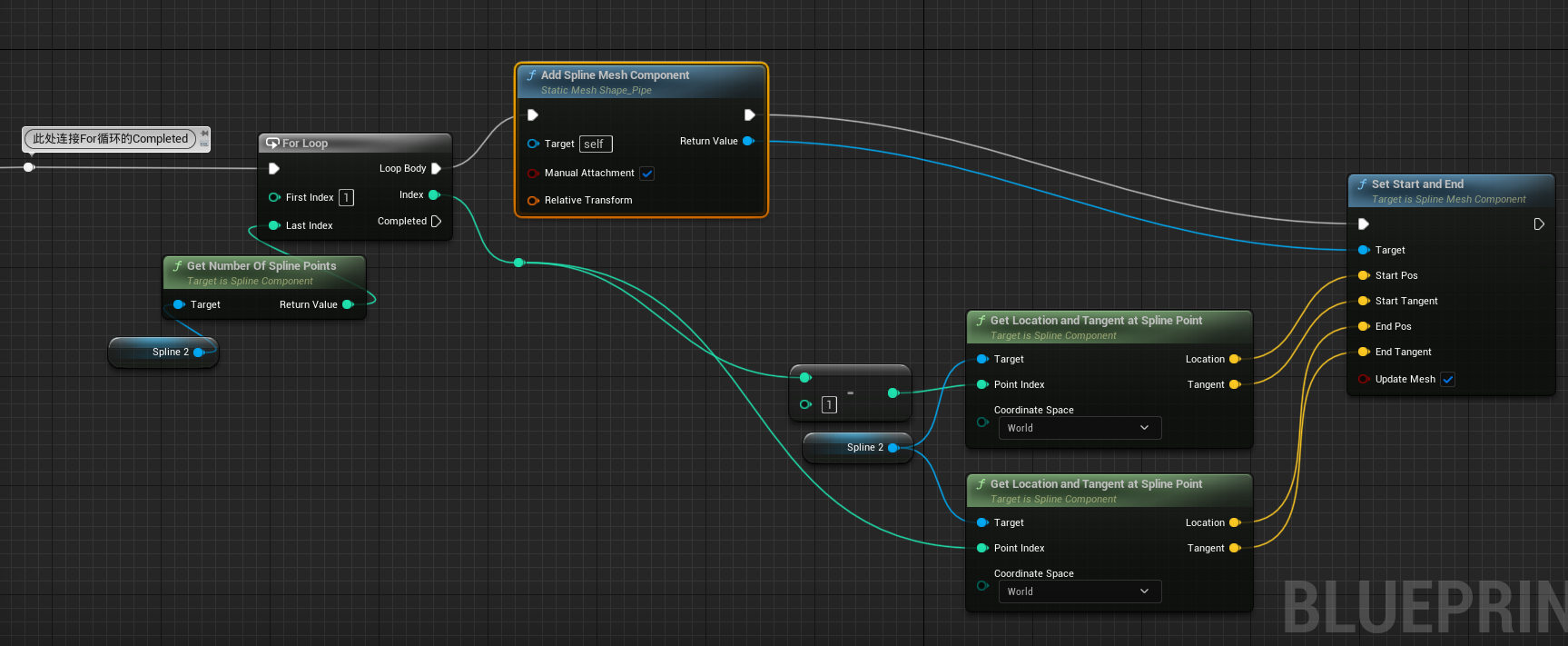Click the For Loop macro icon in title
Image resolution: width=1568 pixels, height=646 pixels.
272,144
